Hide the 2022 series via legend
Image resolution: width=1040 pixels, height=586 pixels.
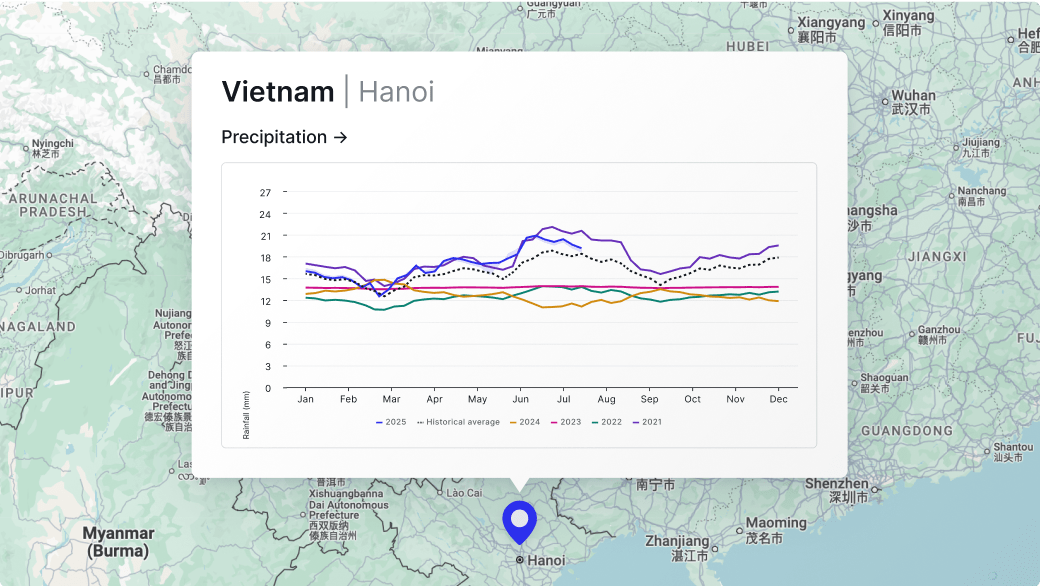pyautogui.click(x=606, y=422)
